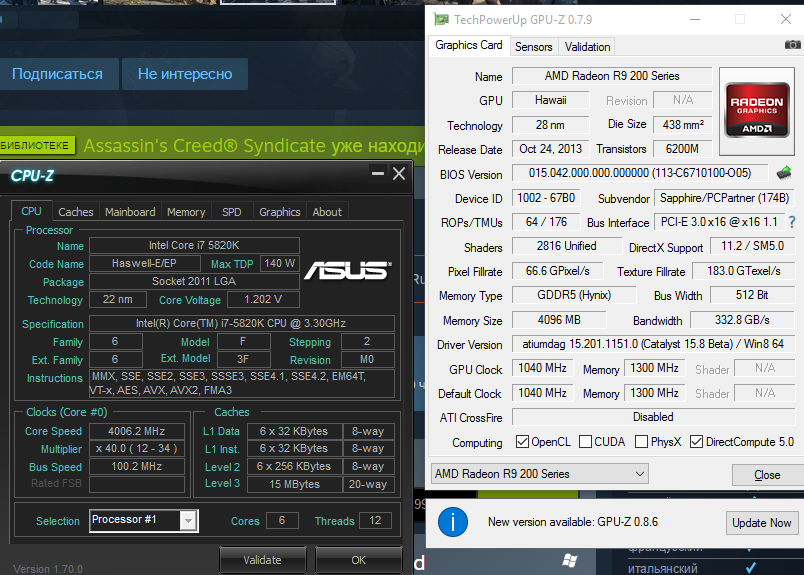Viewport: 804px width, 575px height.
Task: Click the Specification i7-5820K CPU @ 3.30GHz field
Action: click(x=242, y=323)
